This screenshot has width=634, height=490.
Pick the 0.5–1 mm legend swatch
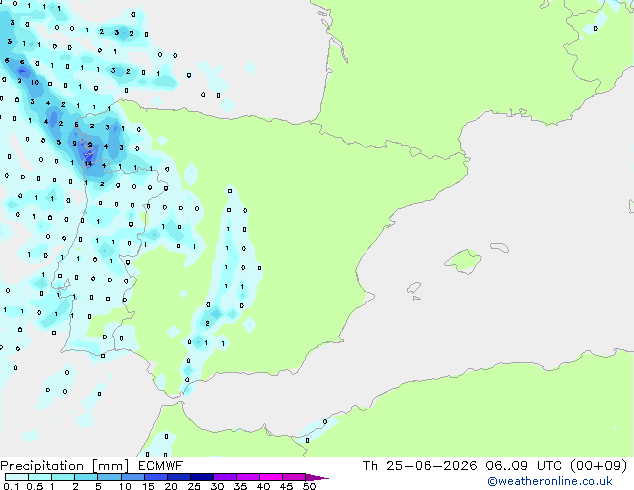point(40,477)
